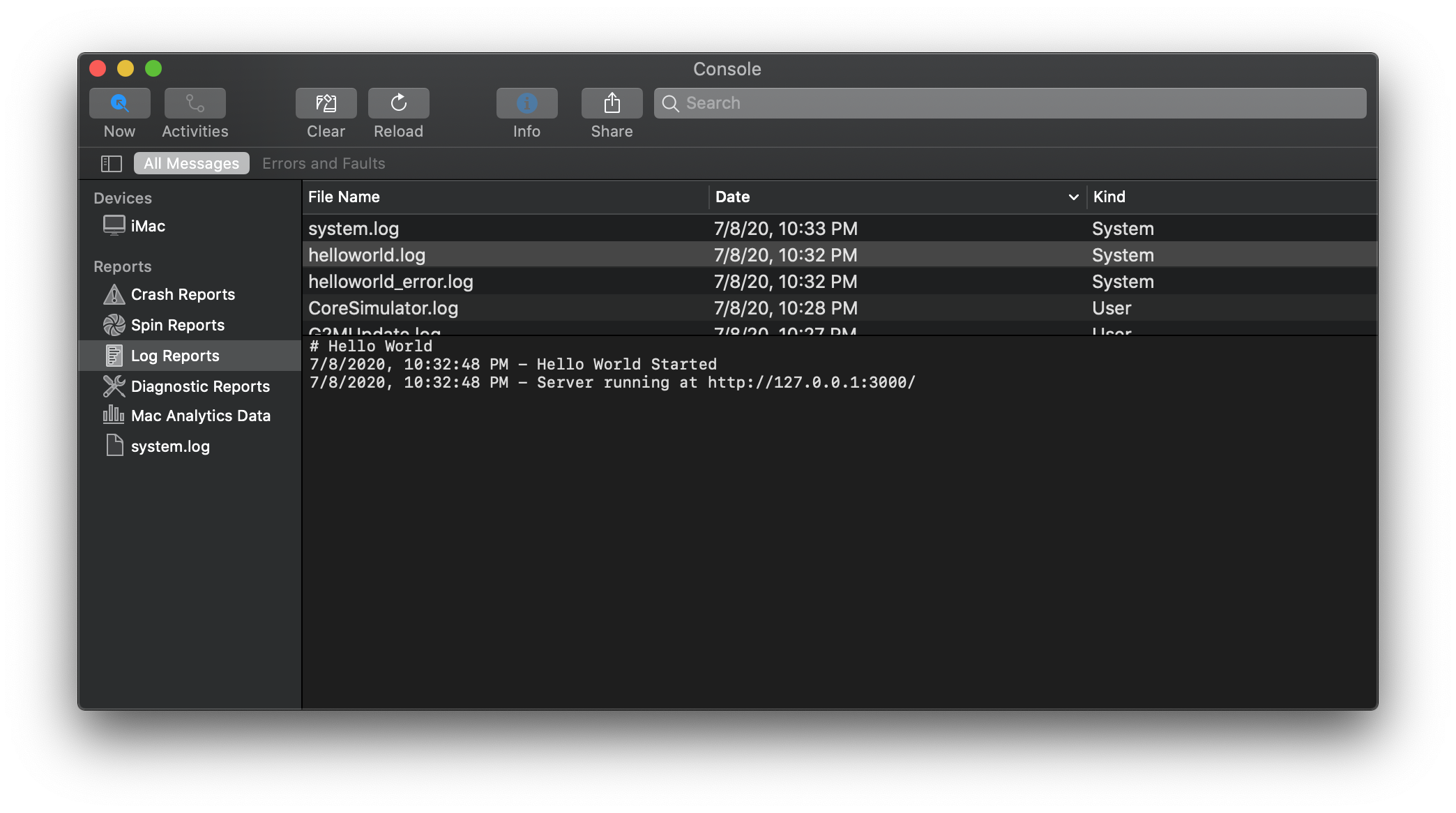Screen dimensions: 1456x813
Task: Click the Search input field
Action: click(1009, 102)
